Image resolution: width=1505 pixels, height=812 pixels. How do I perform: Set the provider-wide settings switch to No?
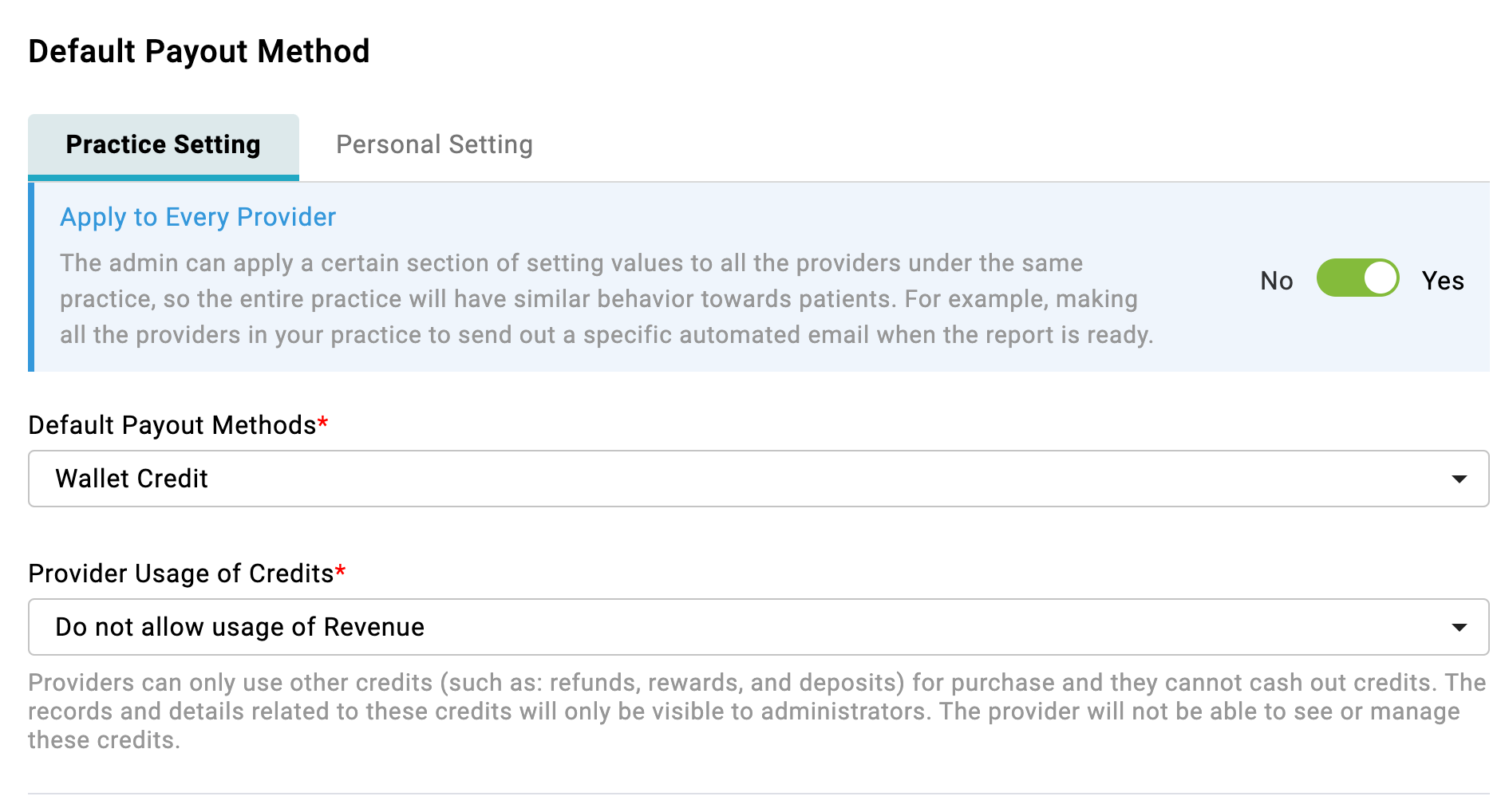click(1357, 279)
